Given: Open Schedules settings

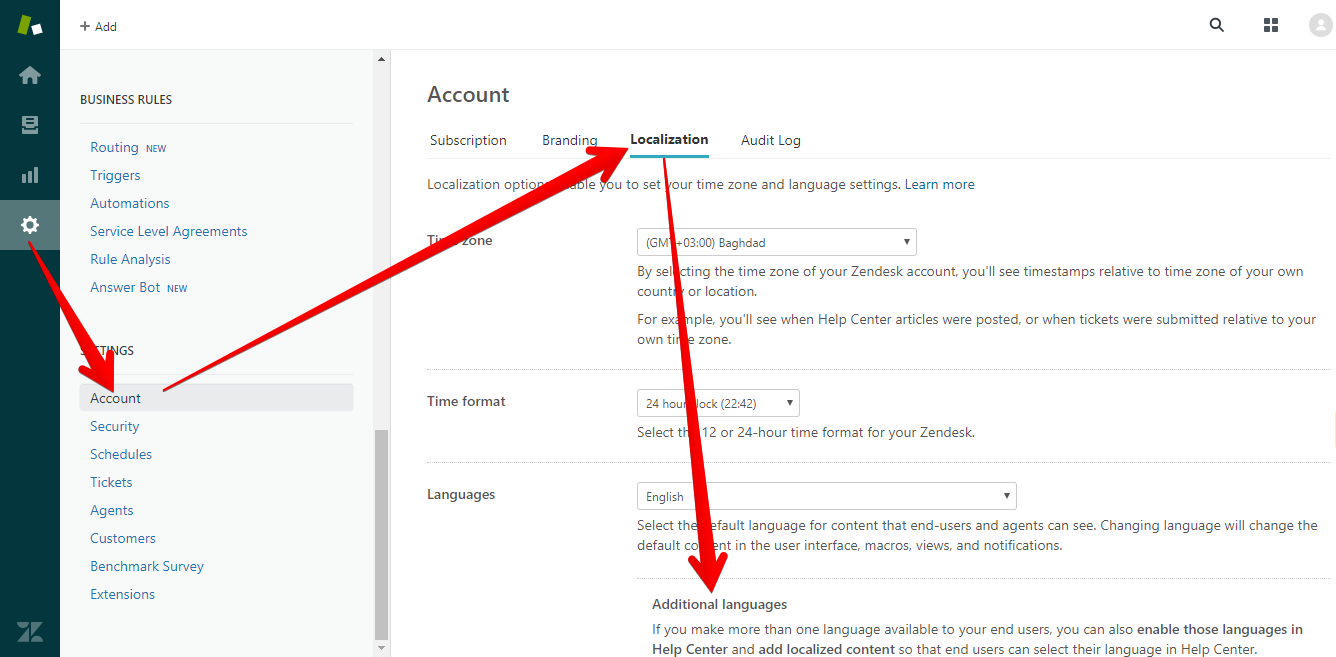Looking at the screenshot, I should click(x=121, y=454).
